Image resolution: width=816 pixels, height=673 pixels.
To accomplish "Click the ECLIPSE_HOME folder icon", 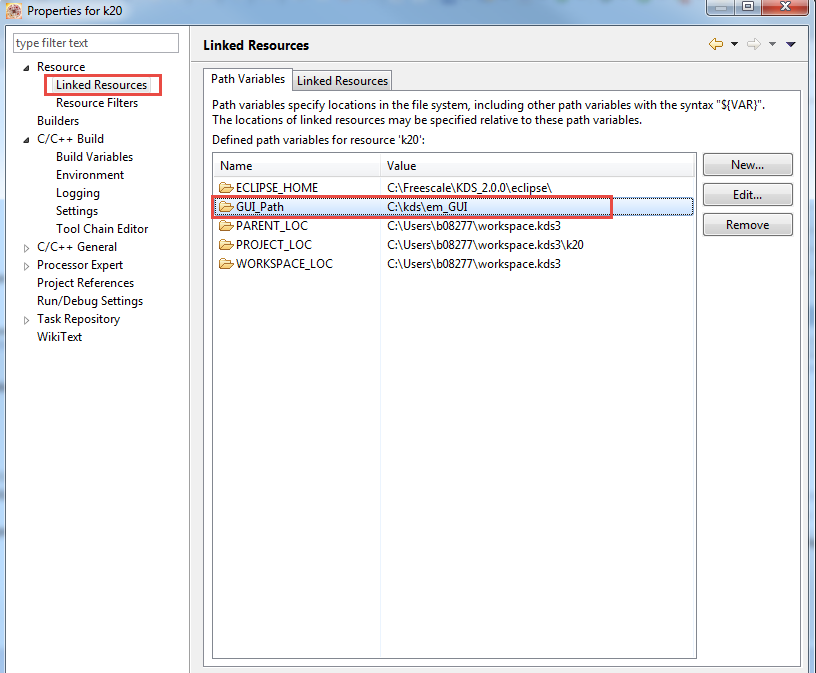I will pos(226,187).
